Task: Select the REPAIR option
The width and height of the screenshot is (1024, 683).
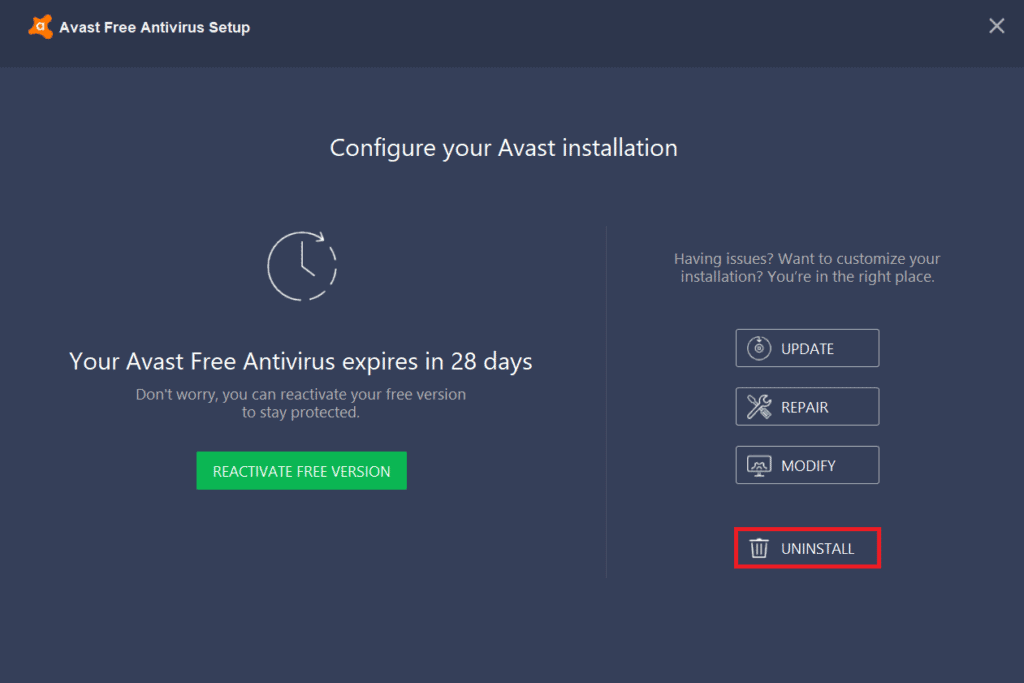Action: click(807, 406)
